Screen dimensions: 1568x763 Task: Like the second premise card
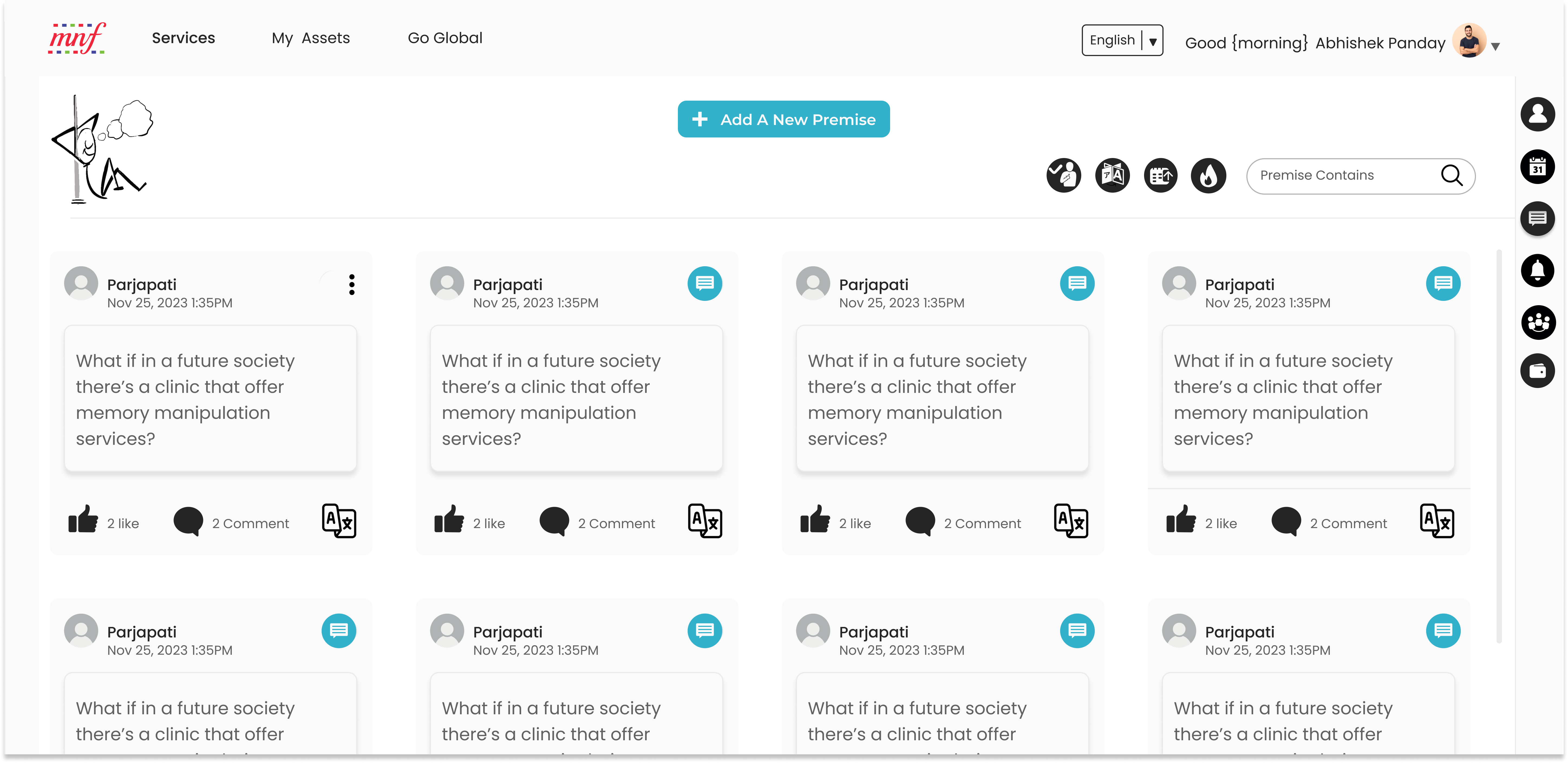pyautogui.click(x=449, y=520)
